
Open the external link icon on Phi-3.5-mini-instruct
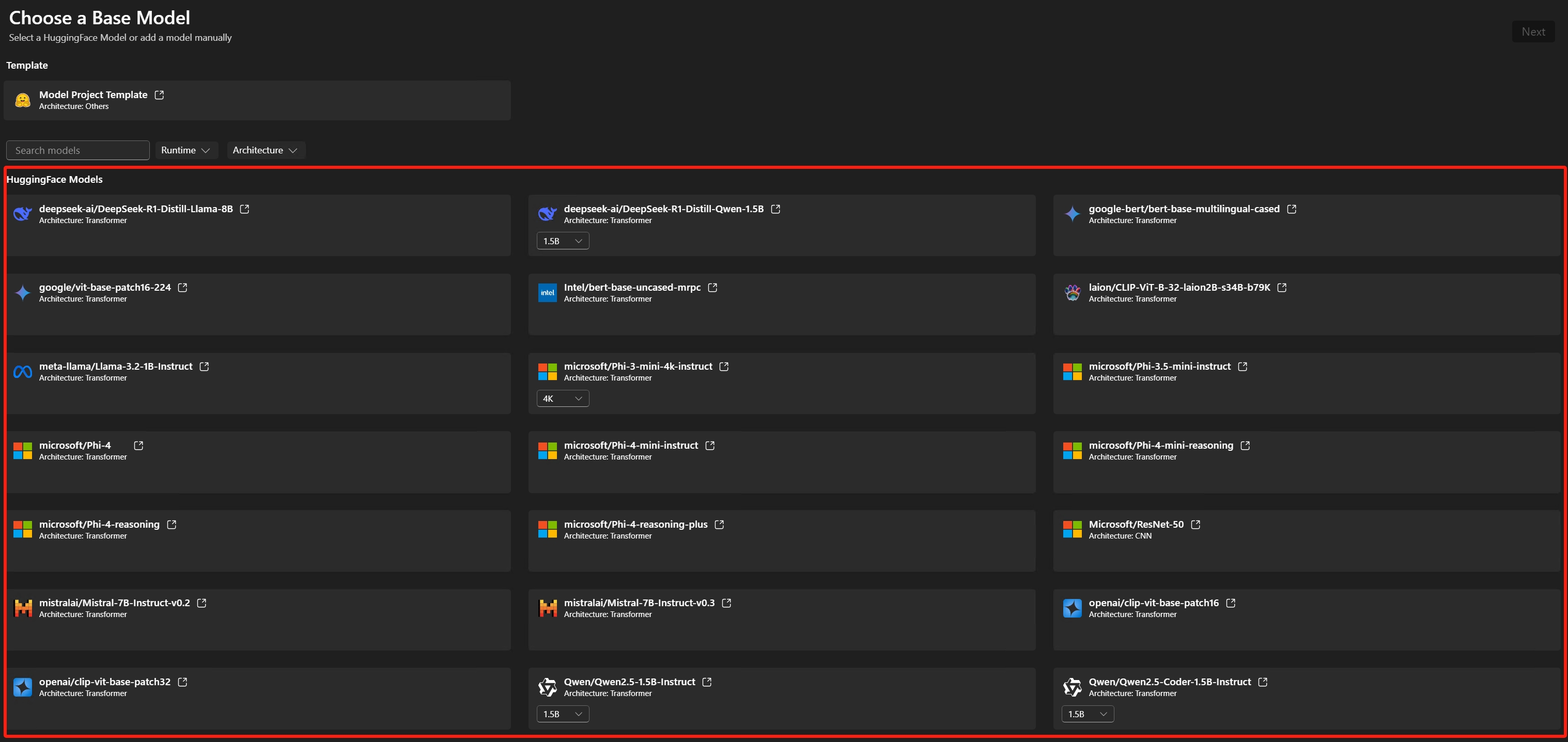point(1243,366)
